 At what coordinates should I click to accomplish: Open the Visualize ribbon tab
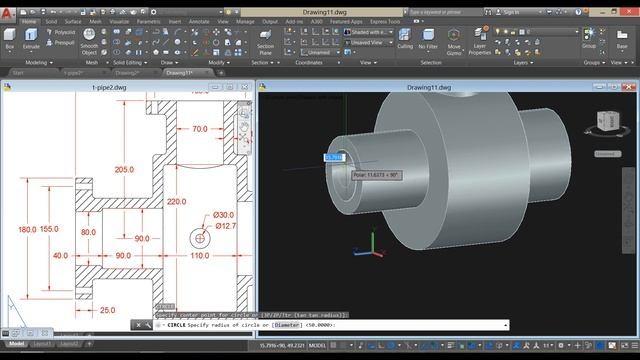pyautogui.click(x=119, y=21)
